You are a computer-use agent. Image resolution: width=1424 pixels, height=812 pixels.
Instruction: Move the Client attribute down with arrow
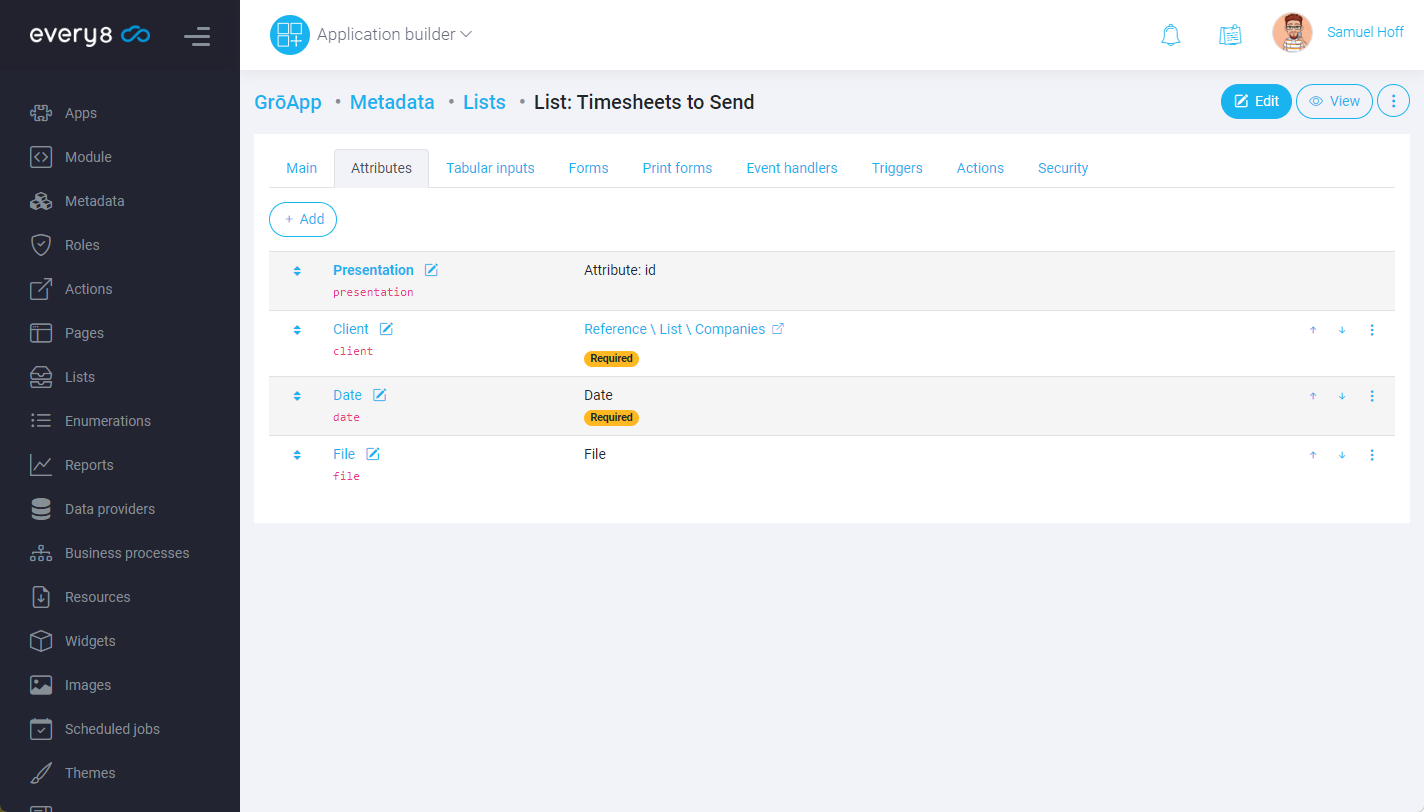tap(1342, 330)
